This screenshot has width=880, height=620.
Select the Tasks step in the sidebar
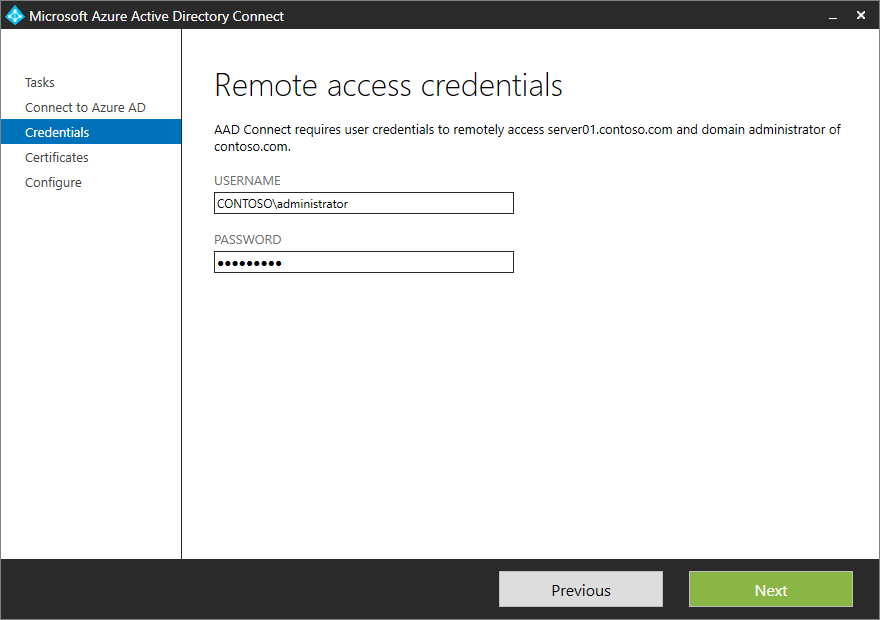click(39, 82)
